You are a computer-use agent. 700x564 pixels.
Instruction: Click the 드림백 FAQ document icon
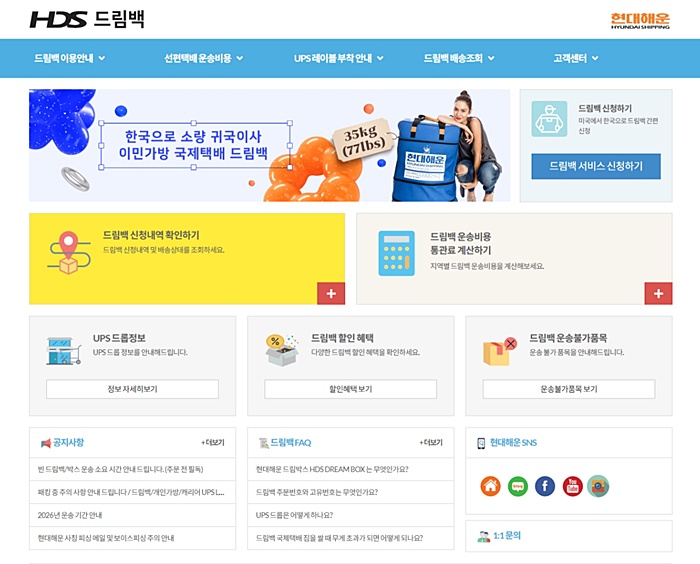pos(264,443)
